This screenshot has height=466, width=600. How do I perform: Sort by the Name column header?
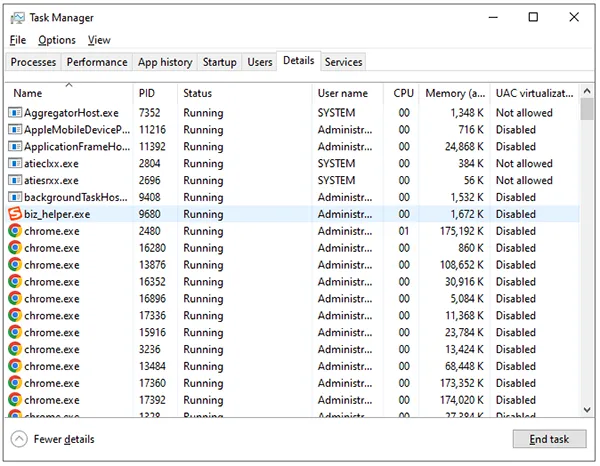coord(69,93)
